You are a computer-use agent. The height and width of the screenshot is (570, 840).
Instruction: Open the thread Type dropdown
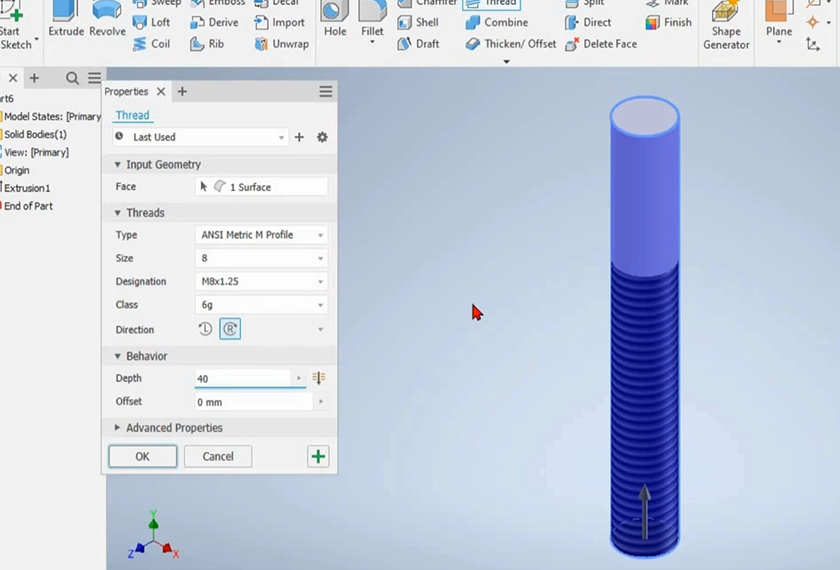[x=262, y=235]
